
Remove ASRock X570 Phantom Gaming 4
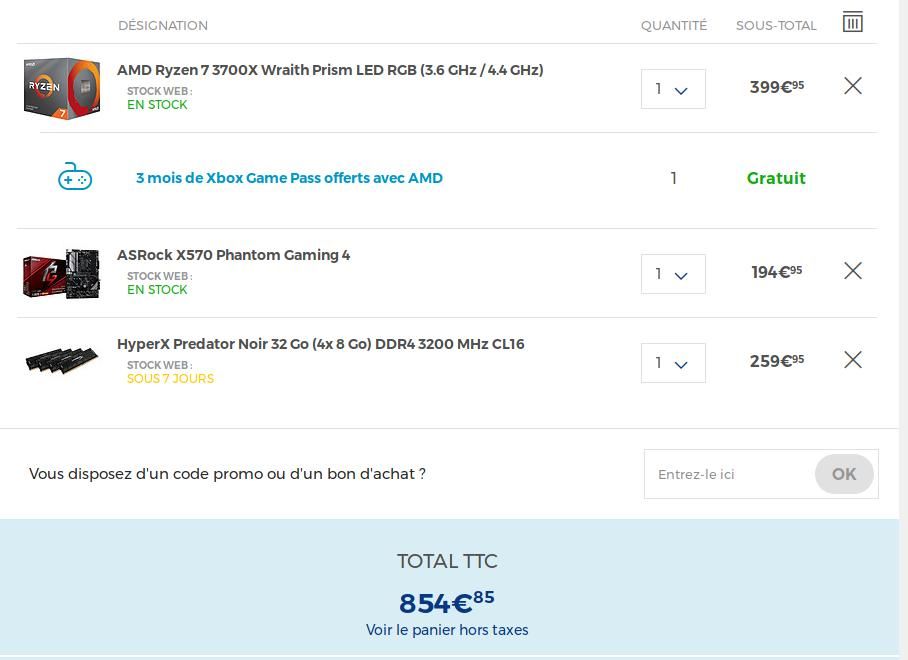pyautogui.click(x=853, y=271)
